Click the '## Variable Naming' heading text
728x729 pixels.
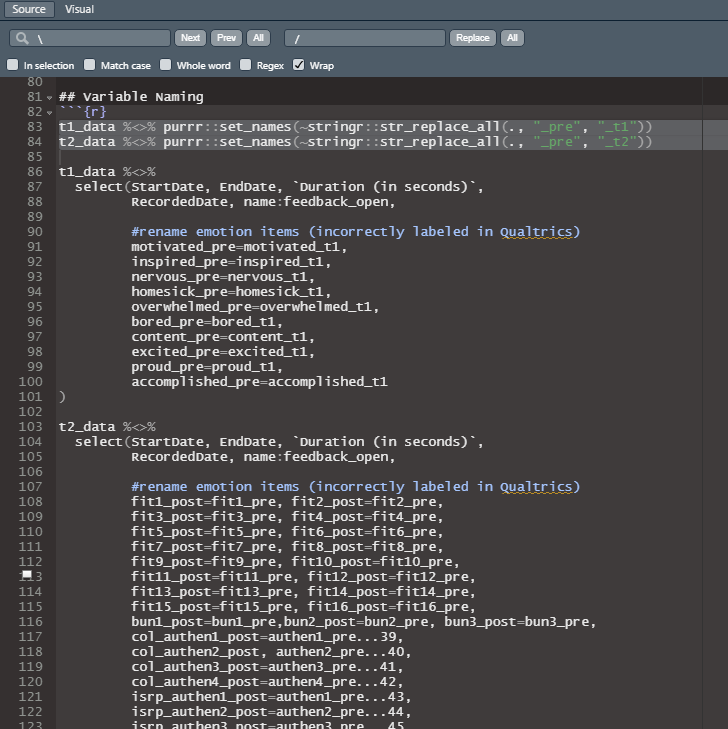pos(131,97)
